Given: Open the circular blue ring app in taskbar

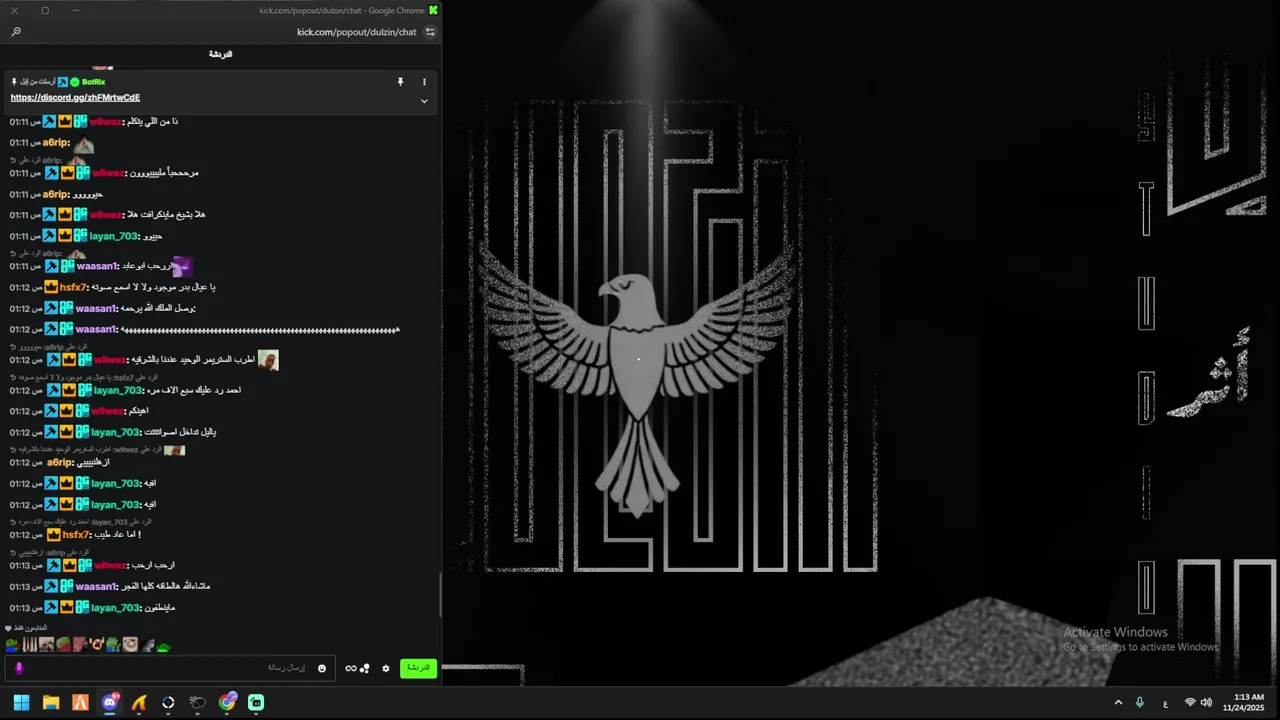Looking at the screenshot, I should coord(168,702).
